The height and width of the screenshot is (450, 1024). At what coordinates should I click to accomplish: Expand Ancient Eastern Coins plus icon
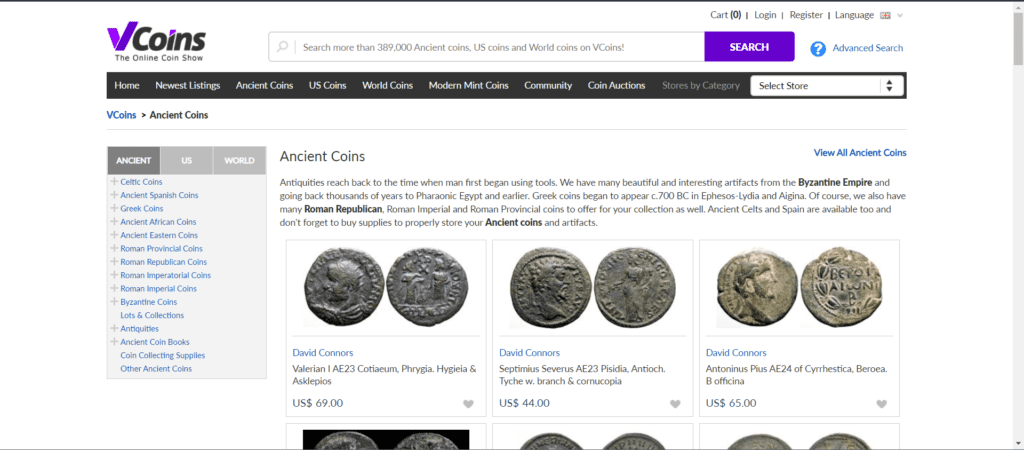(x=115, y=235)
